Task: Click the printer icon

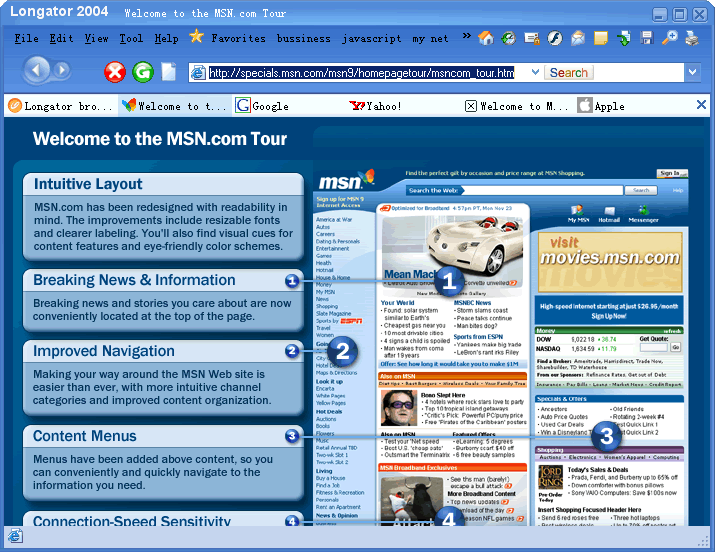Action: coord(692,38)
